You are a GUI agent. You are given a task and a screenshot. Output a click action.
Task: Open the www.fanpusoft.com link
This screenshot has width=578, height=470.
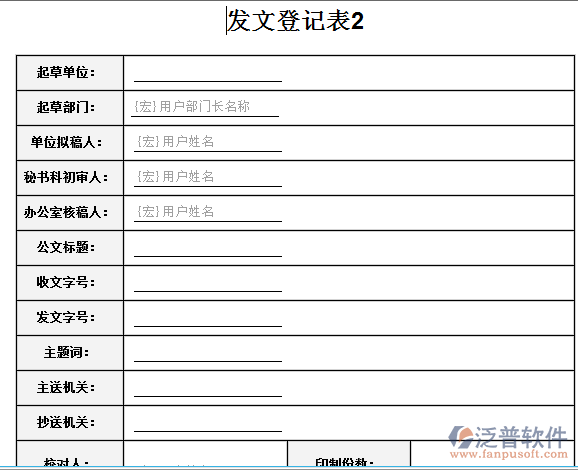pos(509,454)
